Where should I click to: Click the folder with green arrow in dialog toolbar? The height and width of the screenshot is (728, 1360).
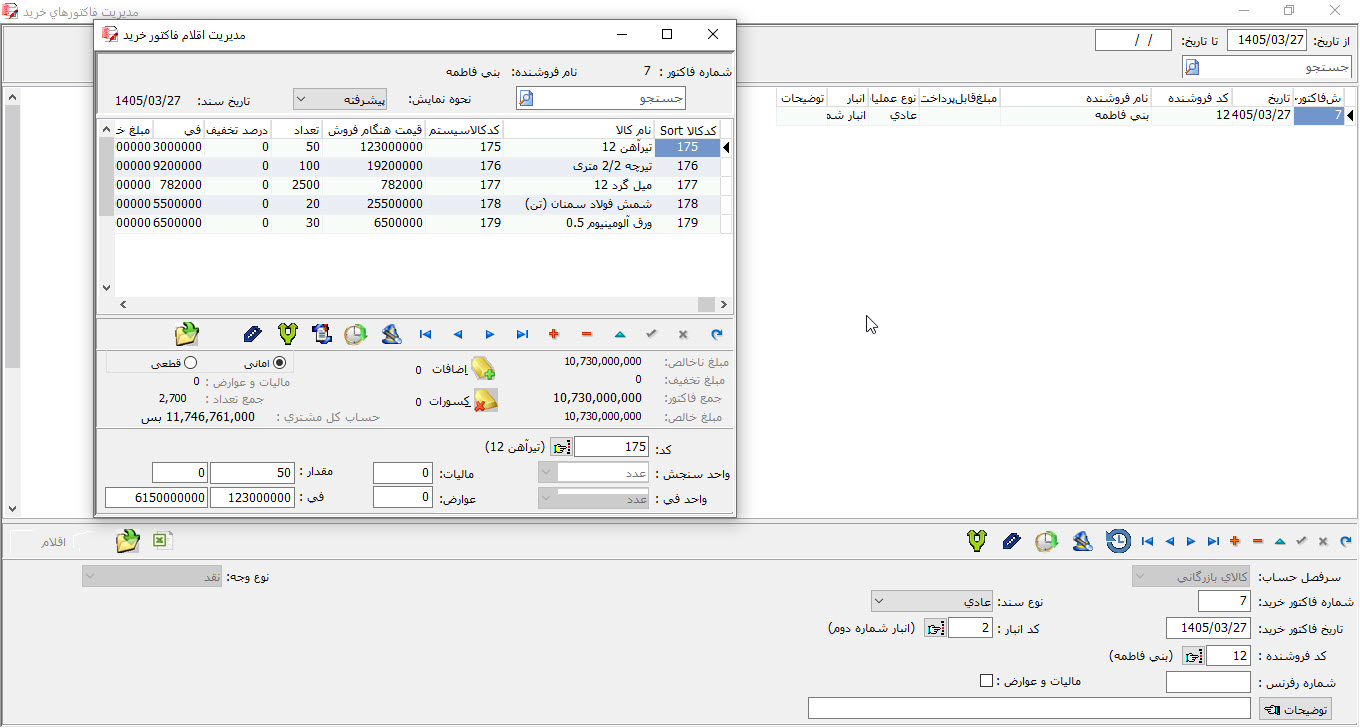point(186,334)
